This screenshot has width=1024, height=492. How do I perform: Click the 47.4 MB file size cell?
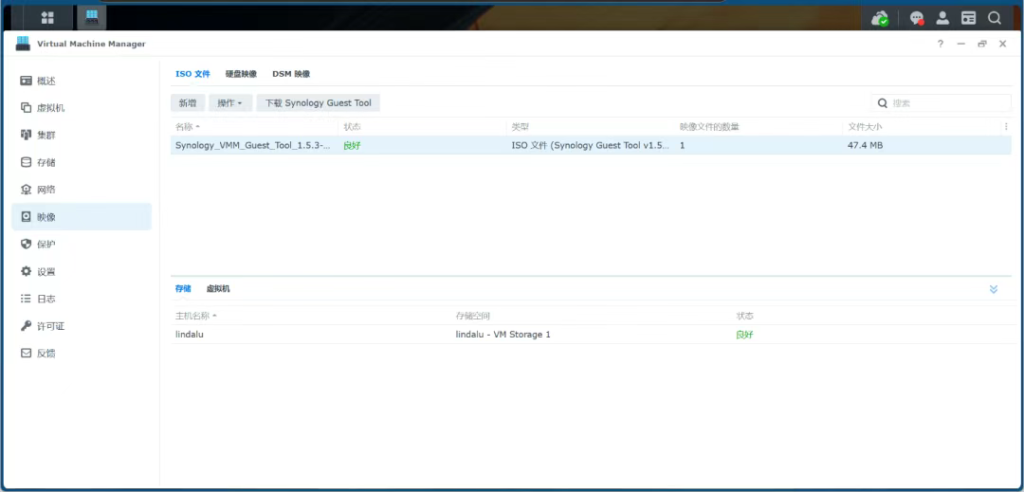pyautogui.click(x=865, y=145)
